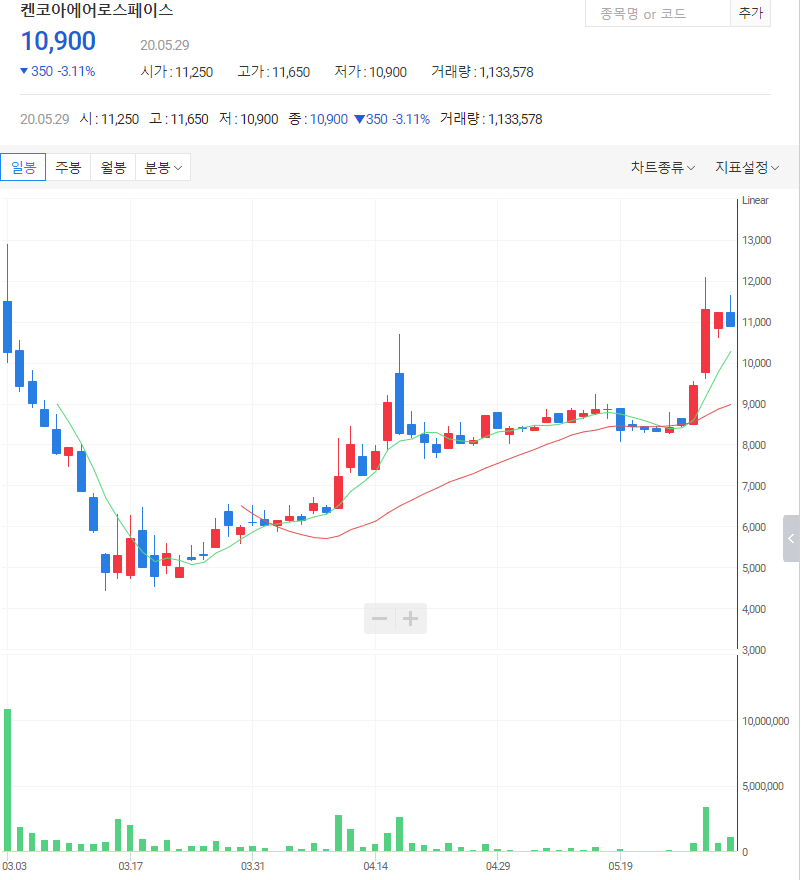This screenshot has width=801, height=880.
Task: Expand the side panel arrow handle
Action: pyautogui.click(x=791, y=538)
